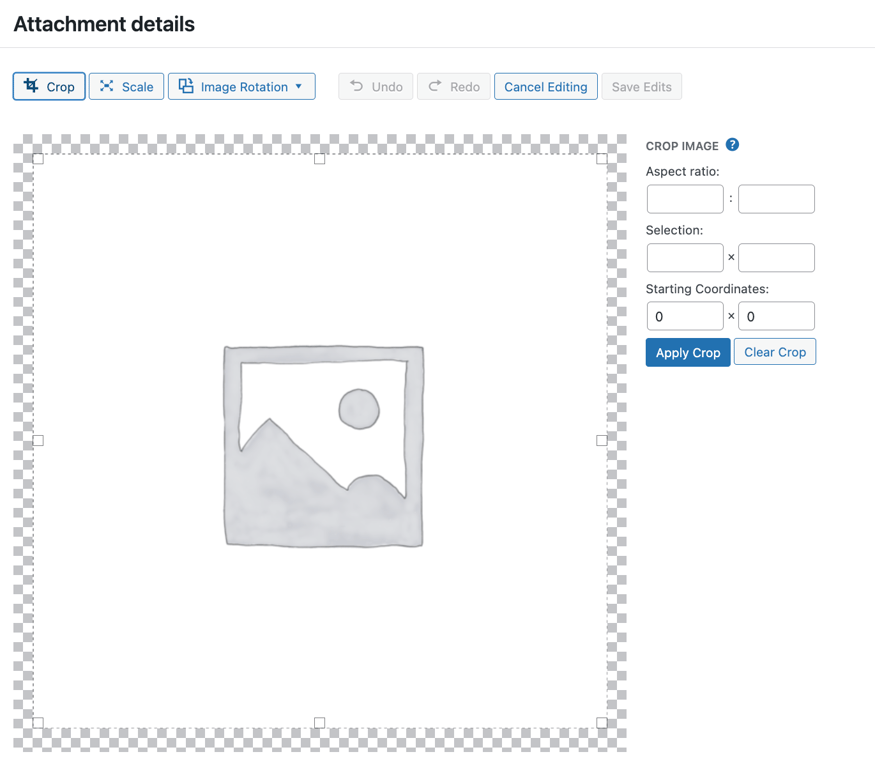Focus the selection width field

684,257
